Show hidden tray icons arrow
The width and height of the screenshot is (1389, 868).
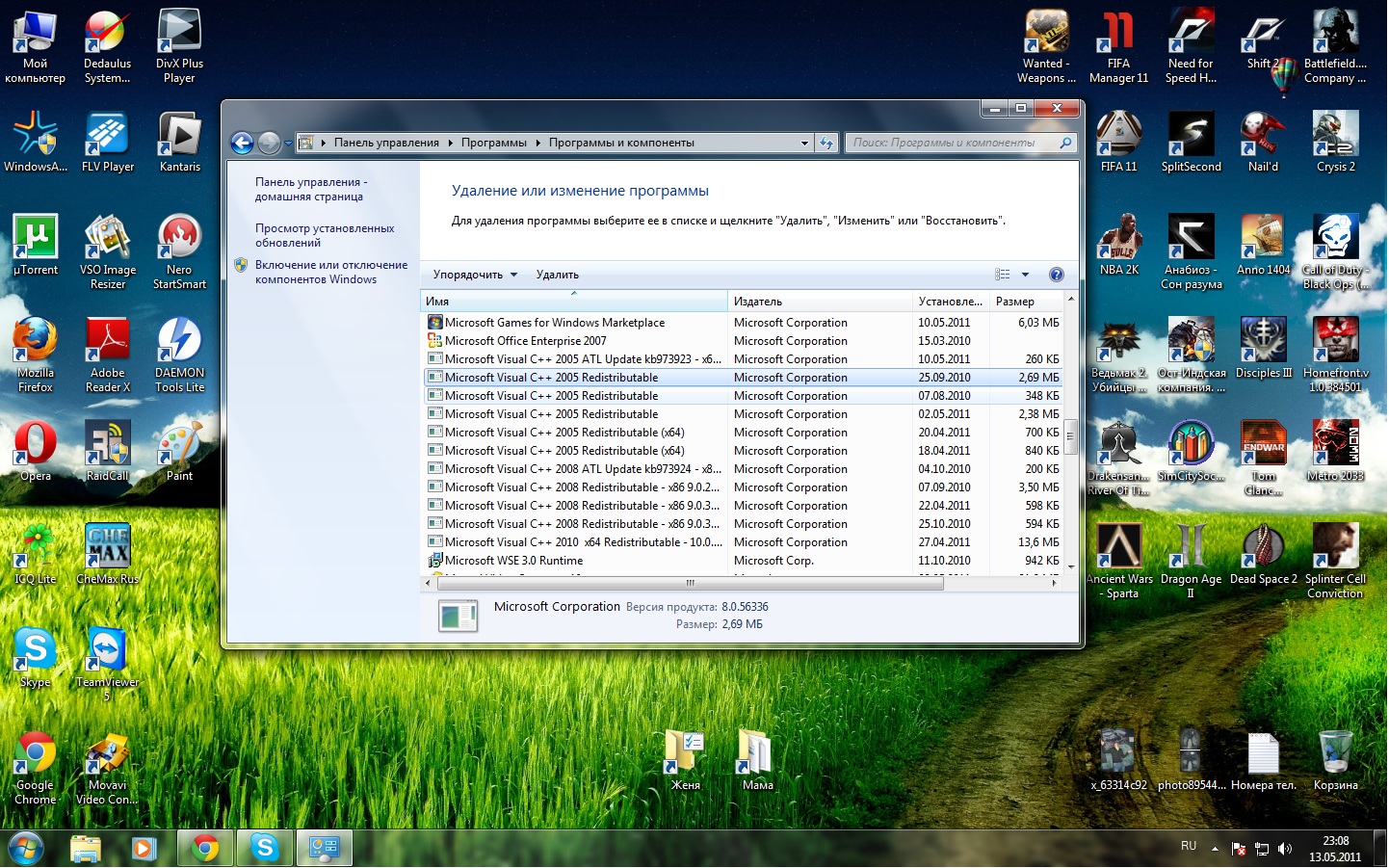[1215, 849]
